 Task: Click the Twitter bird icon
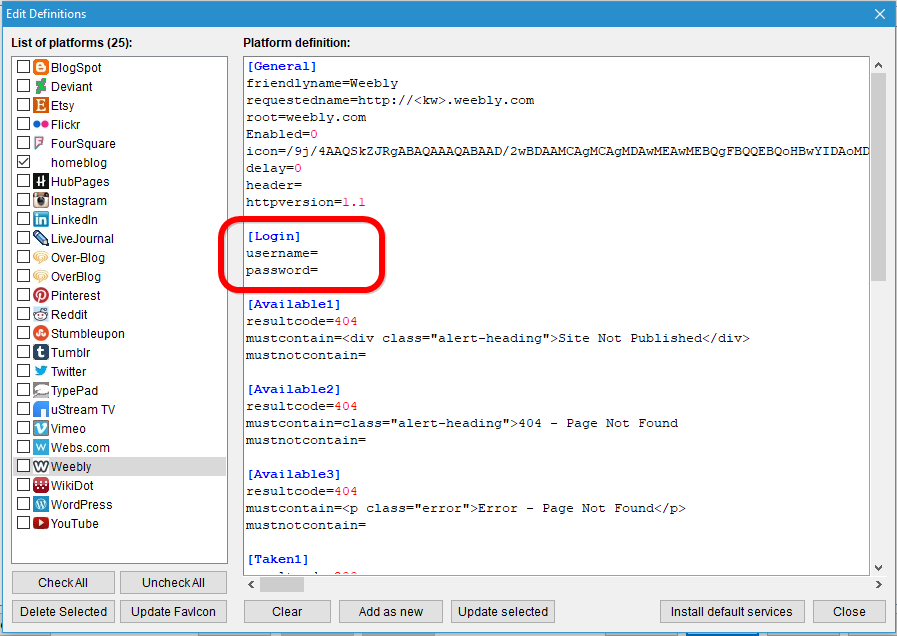(41, 371)
